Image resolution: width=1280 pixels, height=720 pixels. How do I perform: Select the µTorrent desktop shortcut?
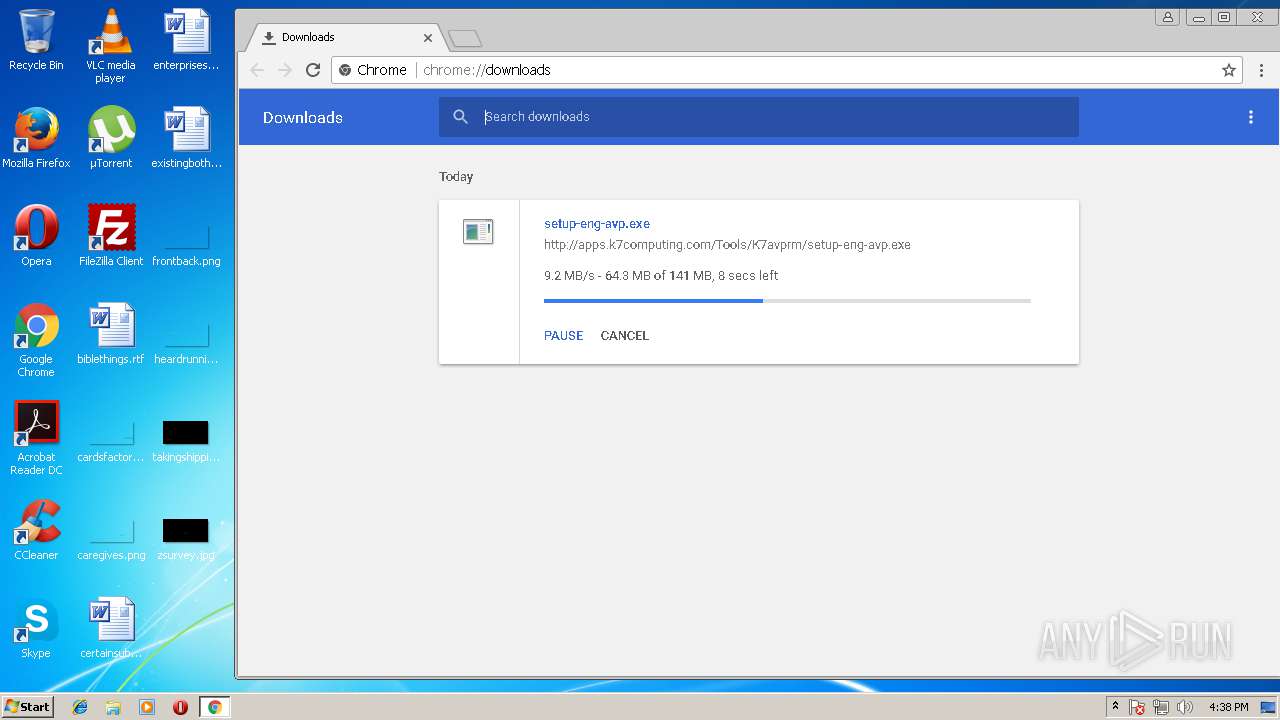111,138
